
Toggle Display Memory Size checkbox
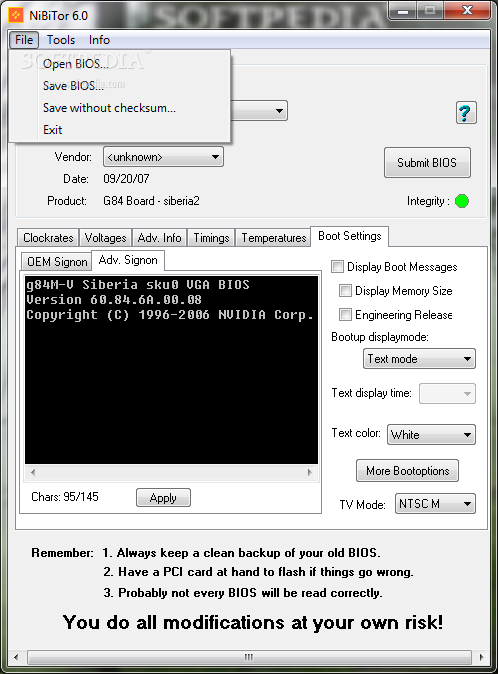click(x=345, y=291)
